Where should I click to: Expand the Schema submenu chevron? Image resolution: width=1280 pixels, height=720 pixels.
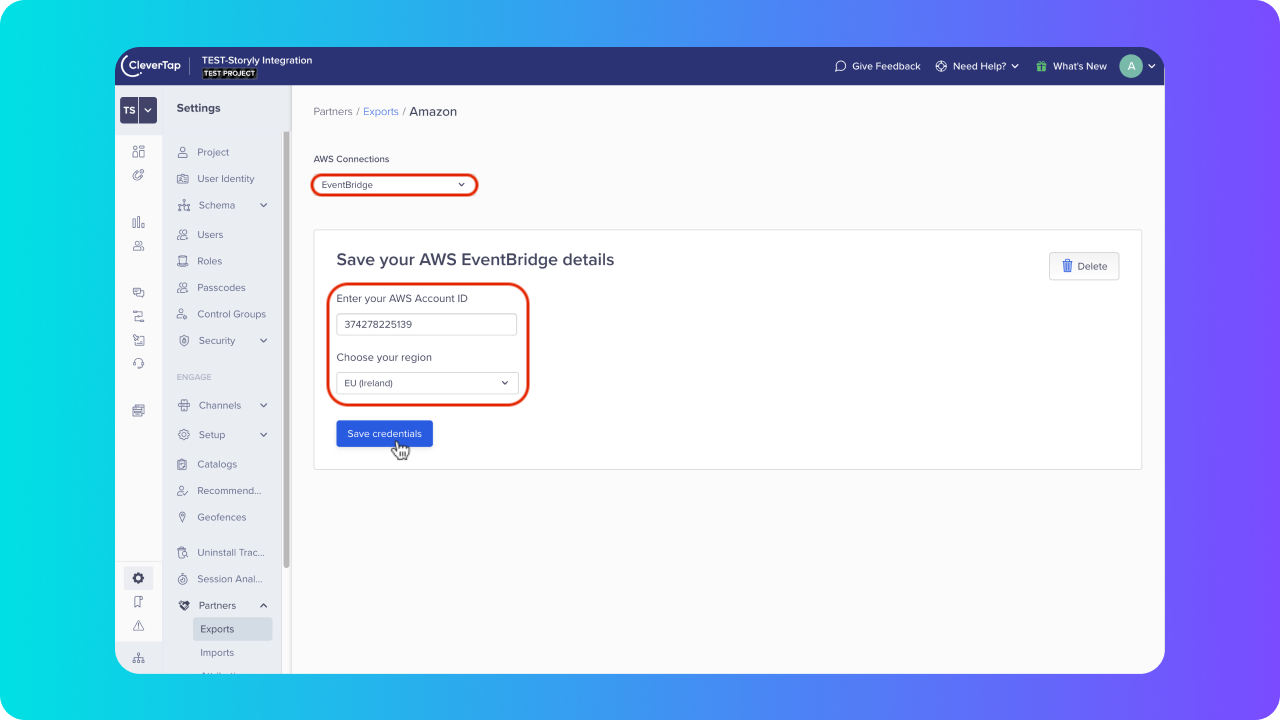(x=264, y=205)
